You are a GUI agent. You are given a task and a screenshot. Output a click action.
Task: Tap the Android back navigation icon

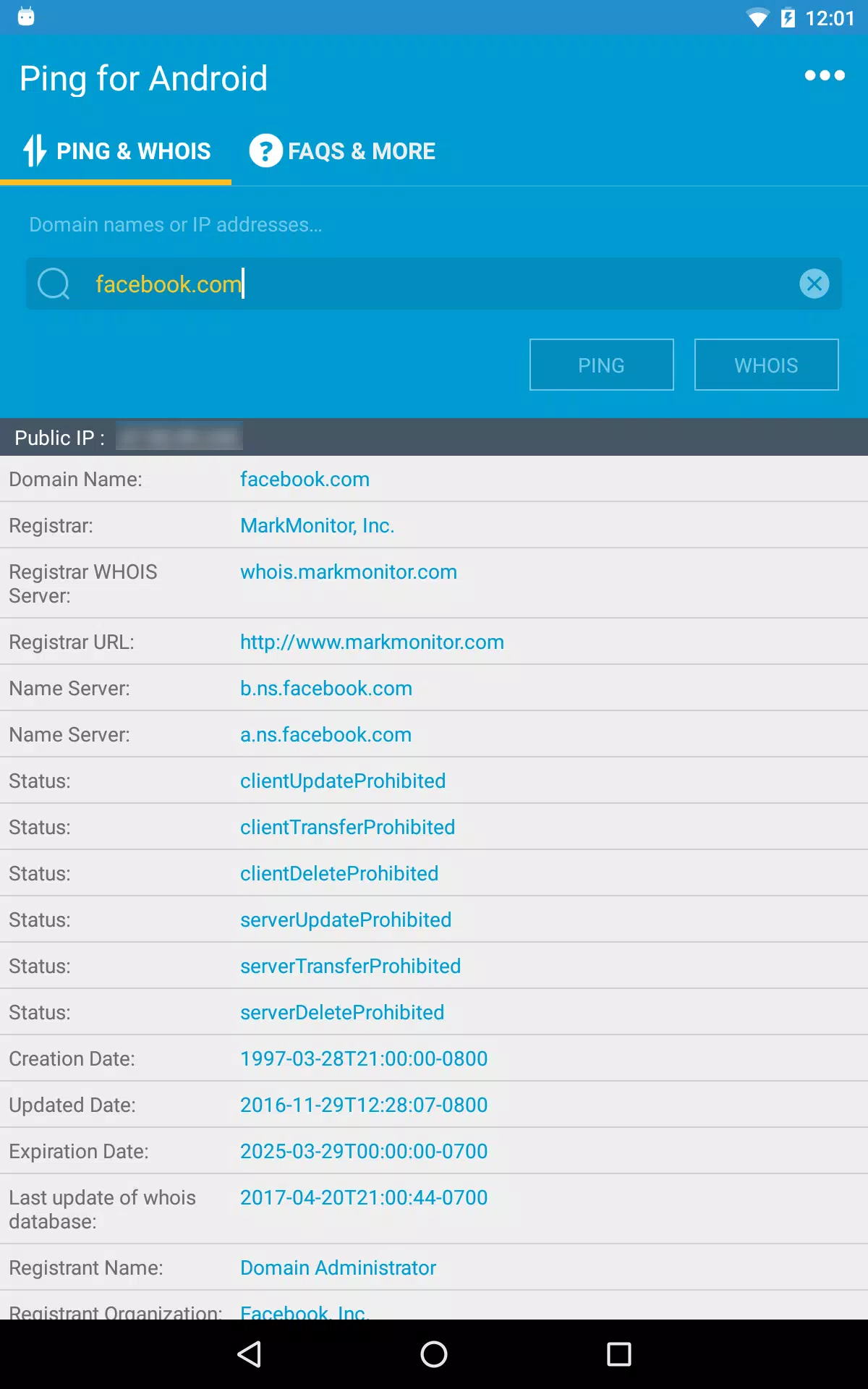[249, 1354]
